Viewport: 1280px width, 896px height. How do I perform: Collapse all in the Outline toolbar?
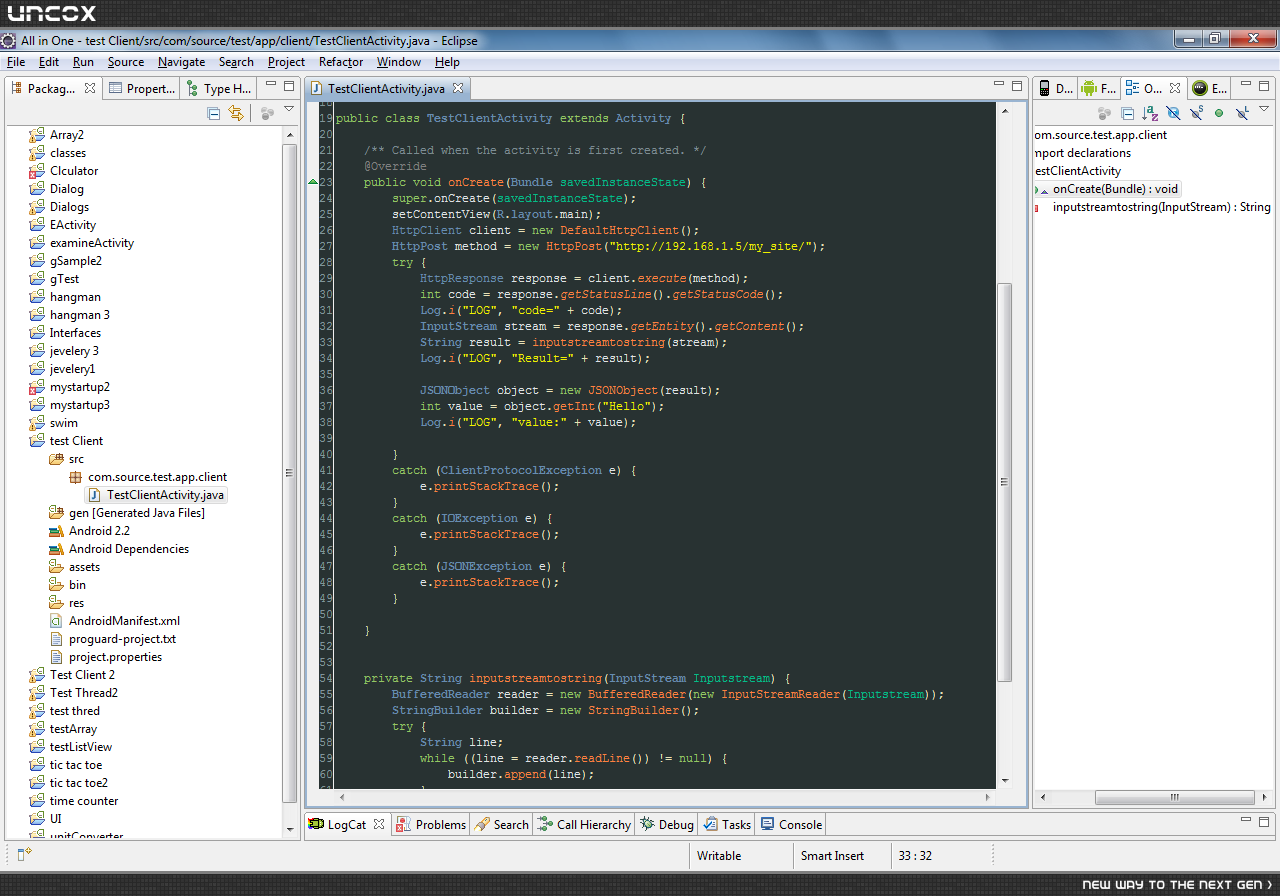1128,113
